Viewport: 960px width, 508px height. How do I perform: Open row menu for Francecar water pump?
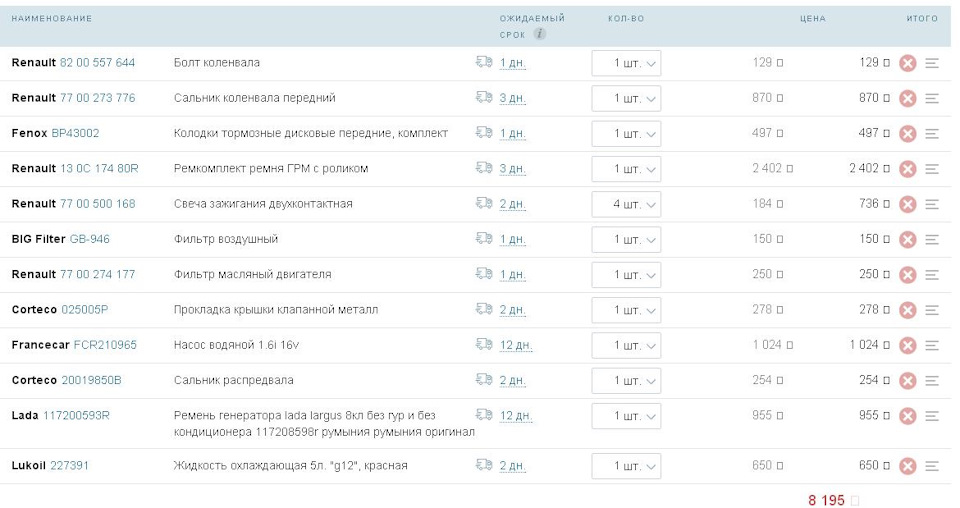(932, 345)
